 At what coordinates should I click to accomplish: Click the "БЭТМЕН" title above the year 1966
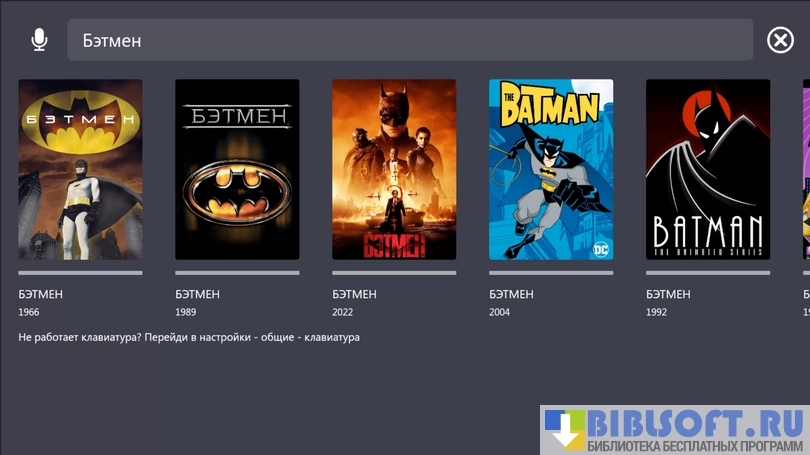coord(40,295)
